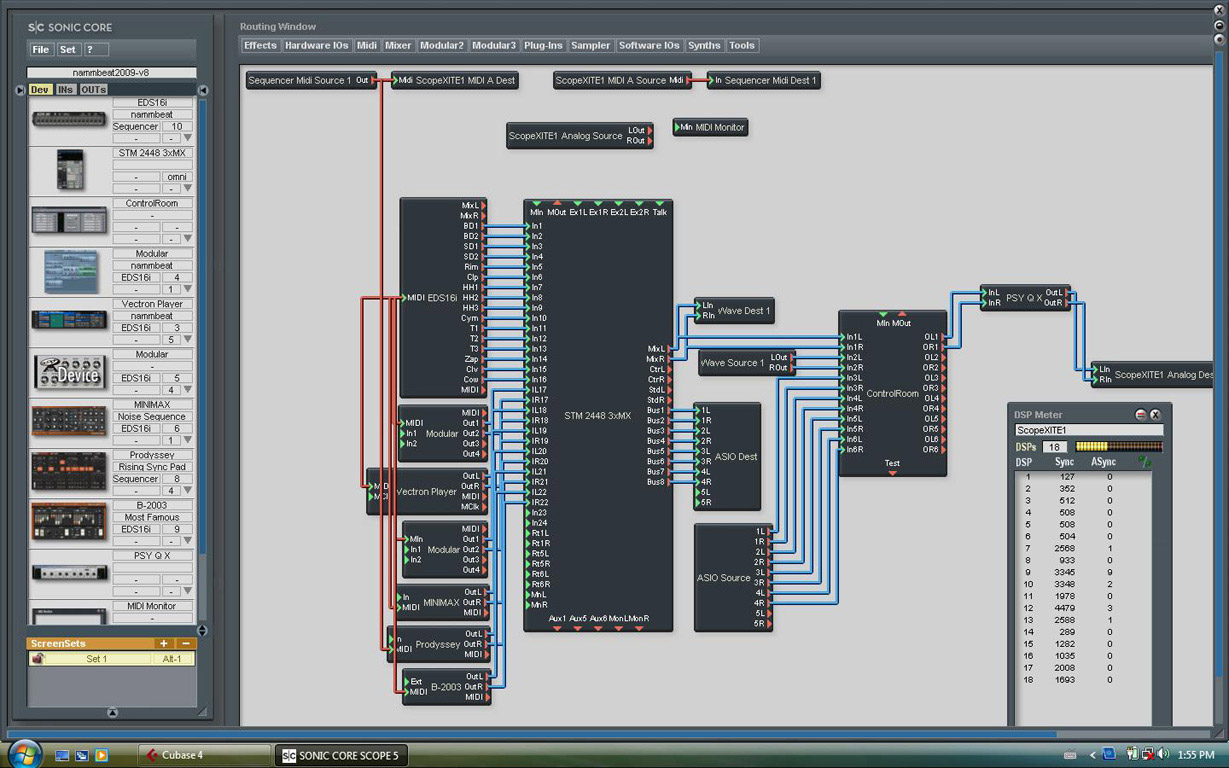Show hidden tray icons with the arrow
The width and height of the screenshot is (1229, 768).
click(1092, 755)
